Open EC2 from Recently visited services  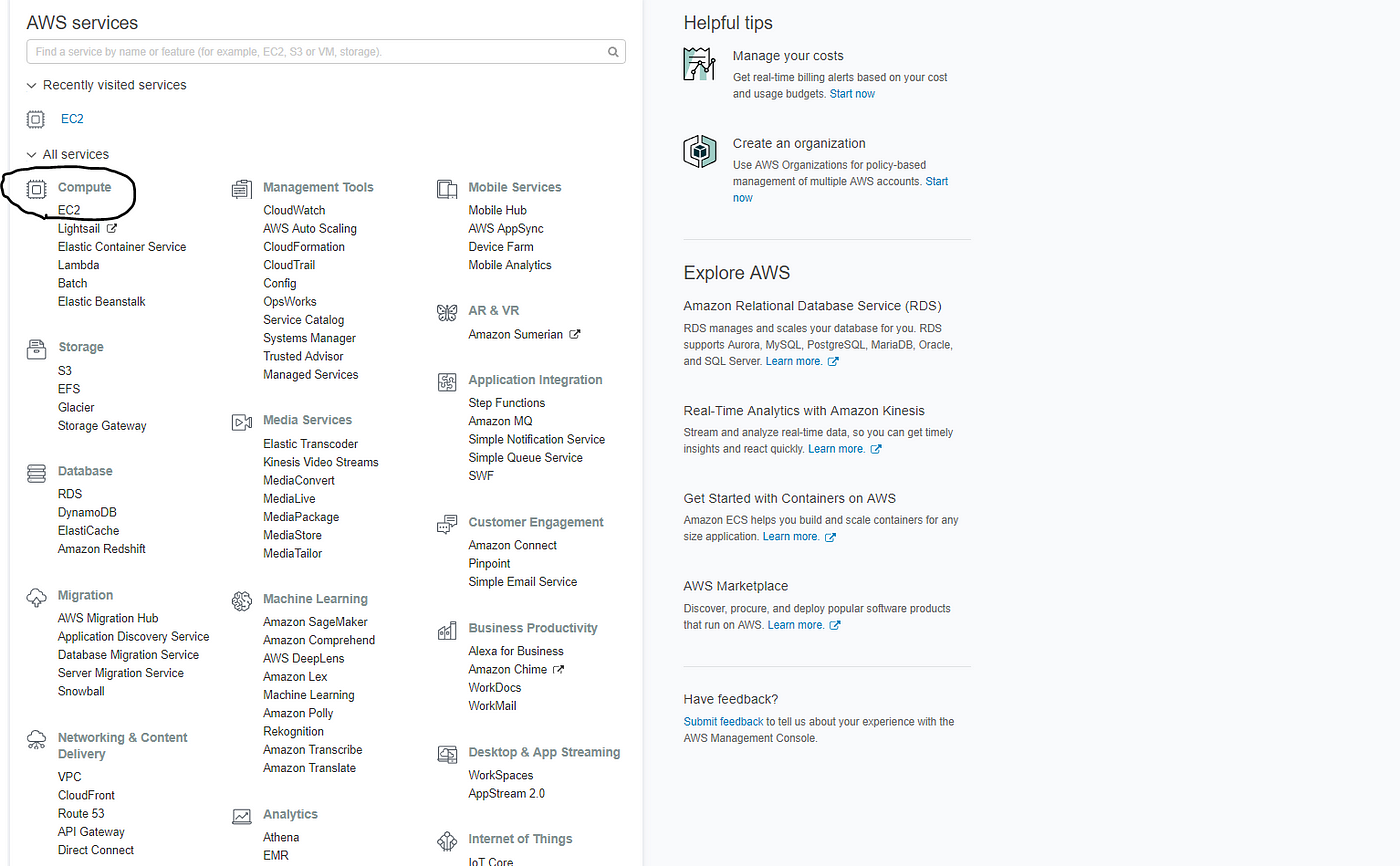click(x=72, y=119)
